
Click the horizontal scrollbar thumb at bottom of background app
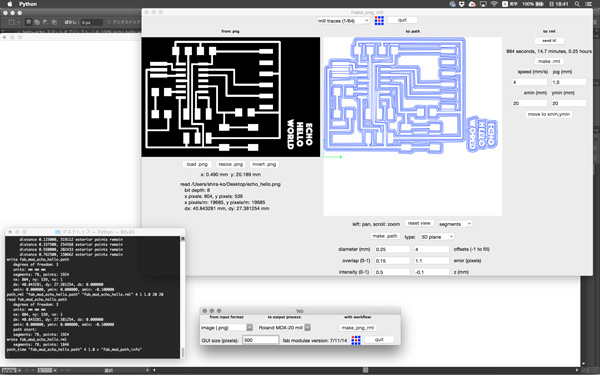click(365, 370)
